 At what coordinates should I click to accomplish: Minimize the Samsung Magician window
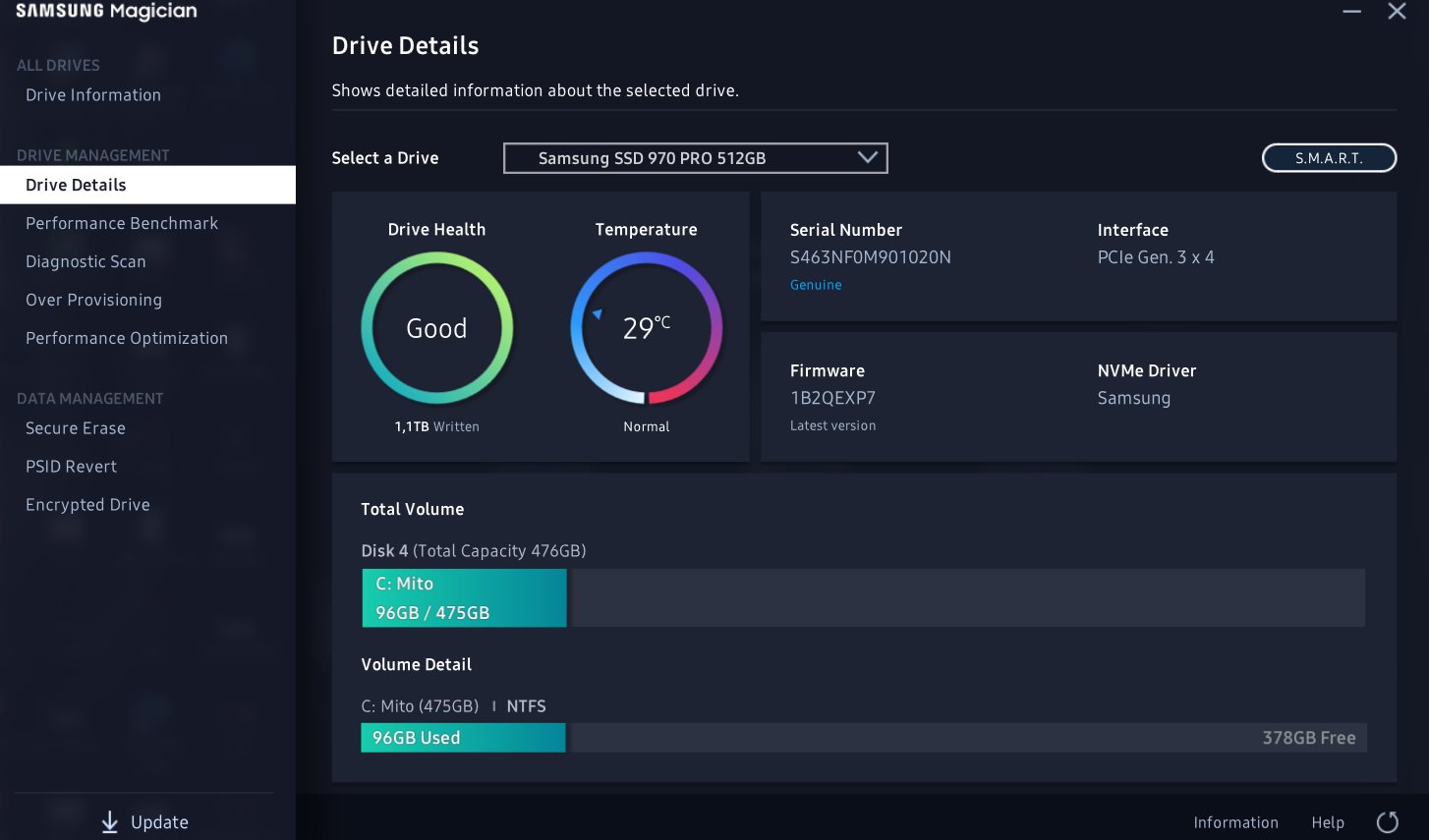pos(1352,12)
